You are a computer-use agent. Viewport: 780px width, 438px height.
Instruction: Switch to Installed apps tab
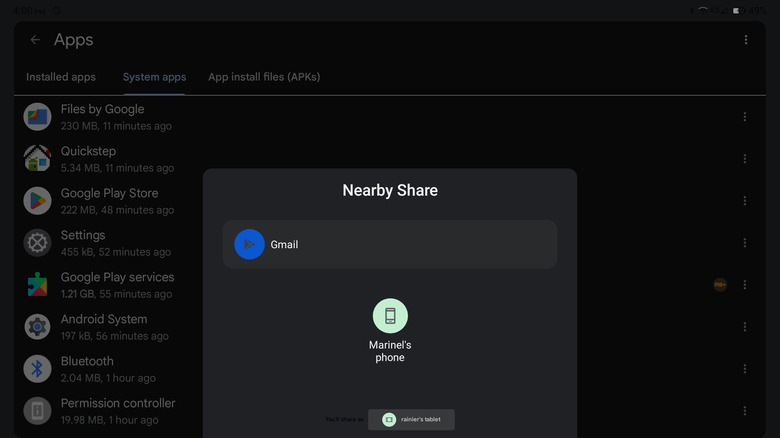click(61, 77)
